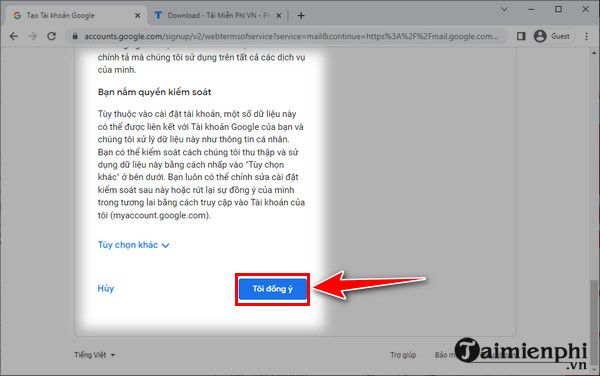Close the Tạo Tài khoản Google tab

click(x=138, y=16)
